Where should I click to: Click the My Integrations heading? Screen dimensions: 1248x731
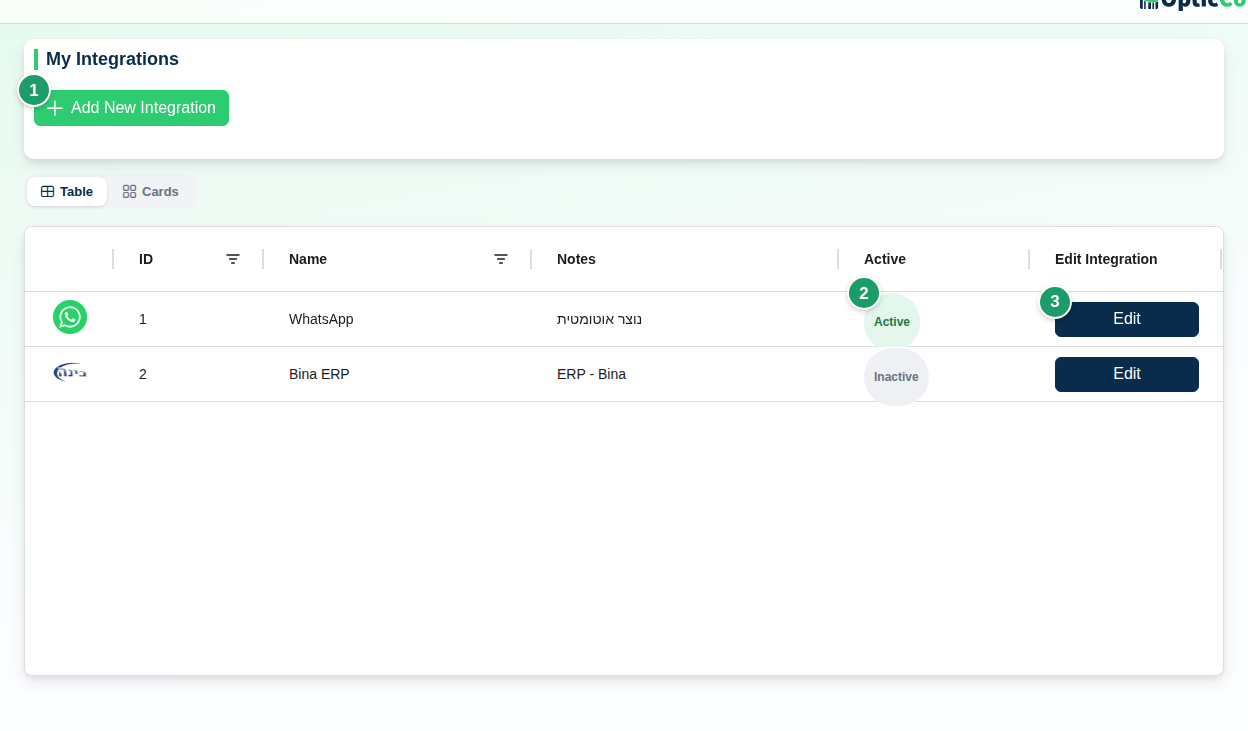tap(112, 59)
